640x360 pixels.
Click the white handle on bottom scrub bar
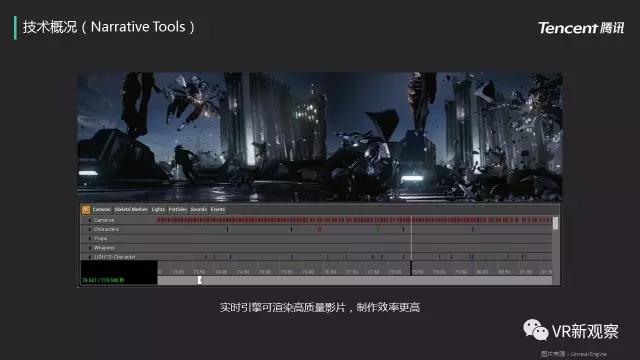(x=200, y=280)
